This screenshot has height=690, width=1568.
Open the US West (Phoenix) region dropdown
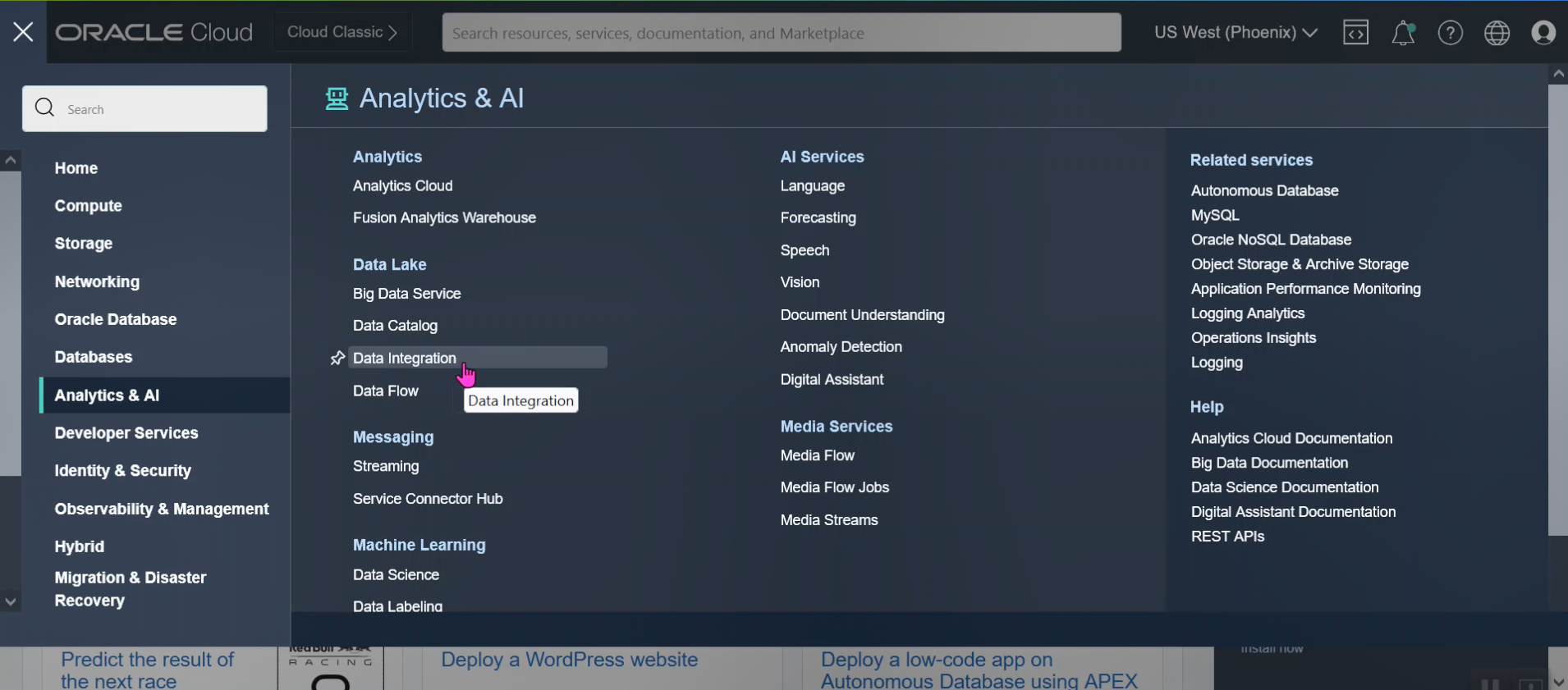coord(1236,33)
